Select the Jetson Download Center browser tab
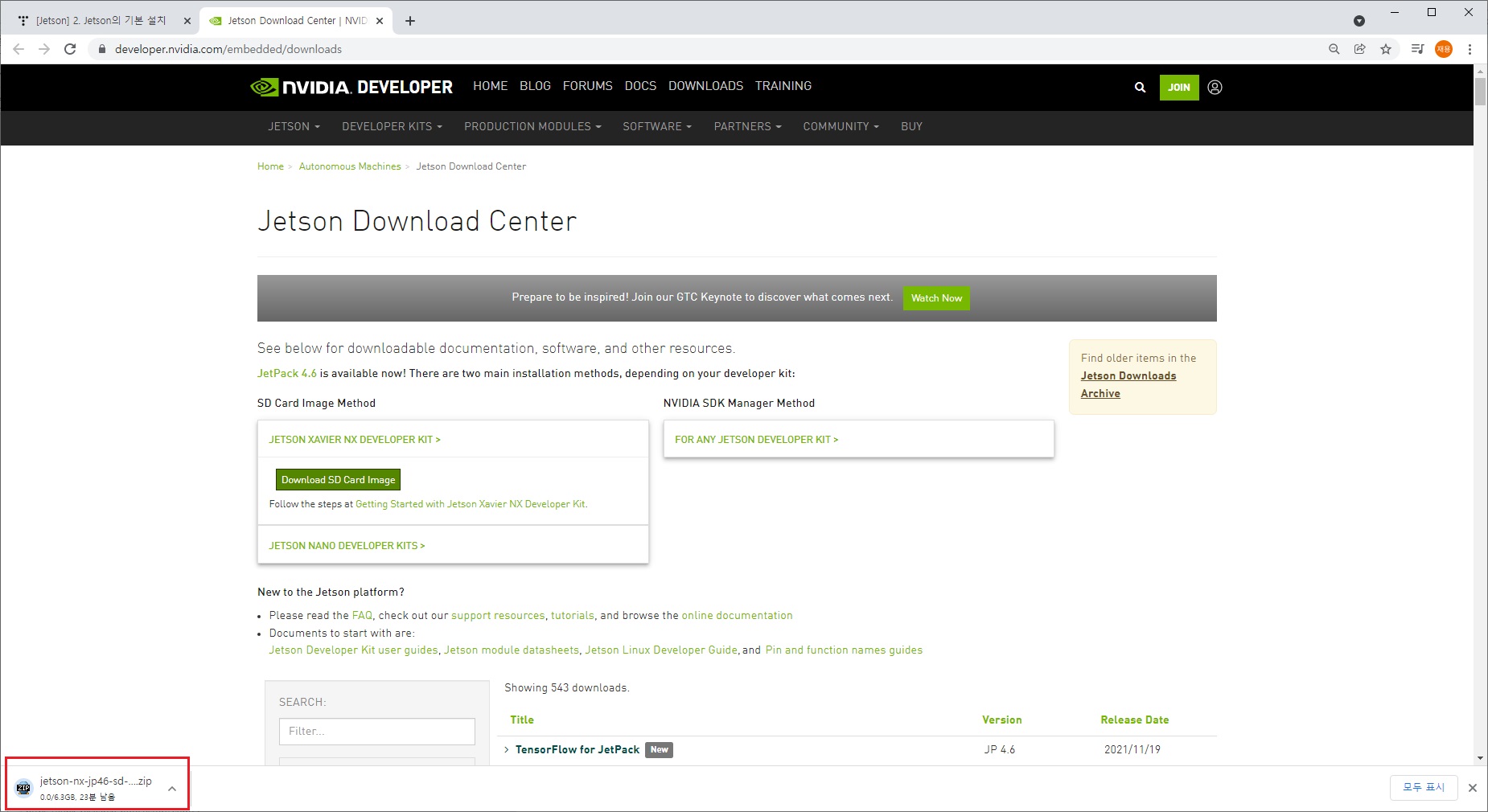 [x=294, y=21]
